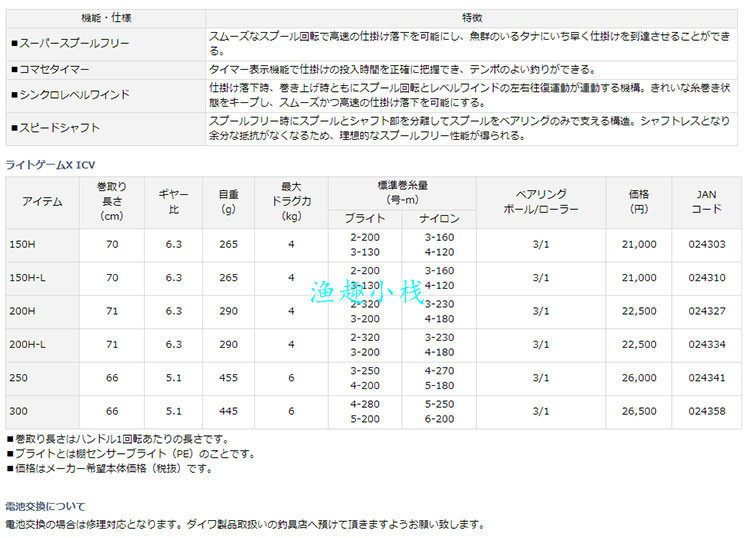
Task: Click the 巻取り長さ (cm) column header
Action: 111,202
